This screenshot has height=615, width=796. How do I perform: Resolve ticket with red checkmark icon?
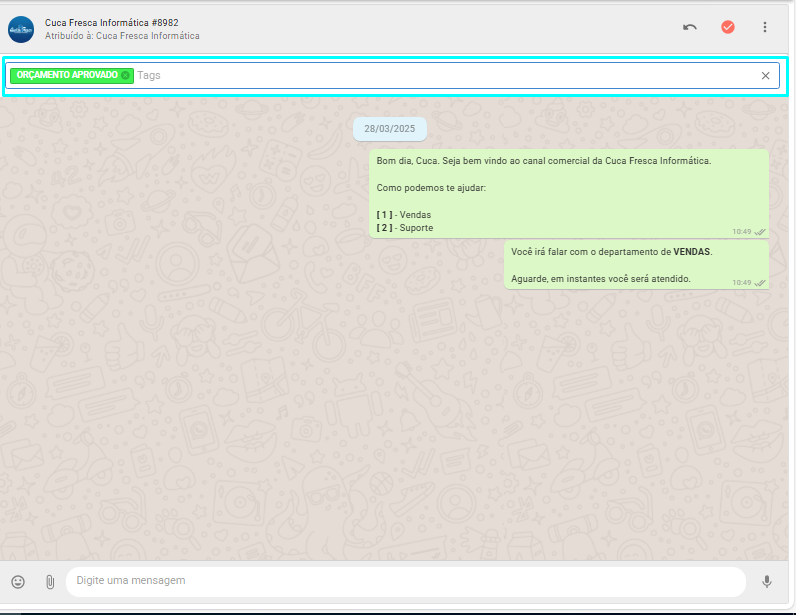(727, 27)
